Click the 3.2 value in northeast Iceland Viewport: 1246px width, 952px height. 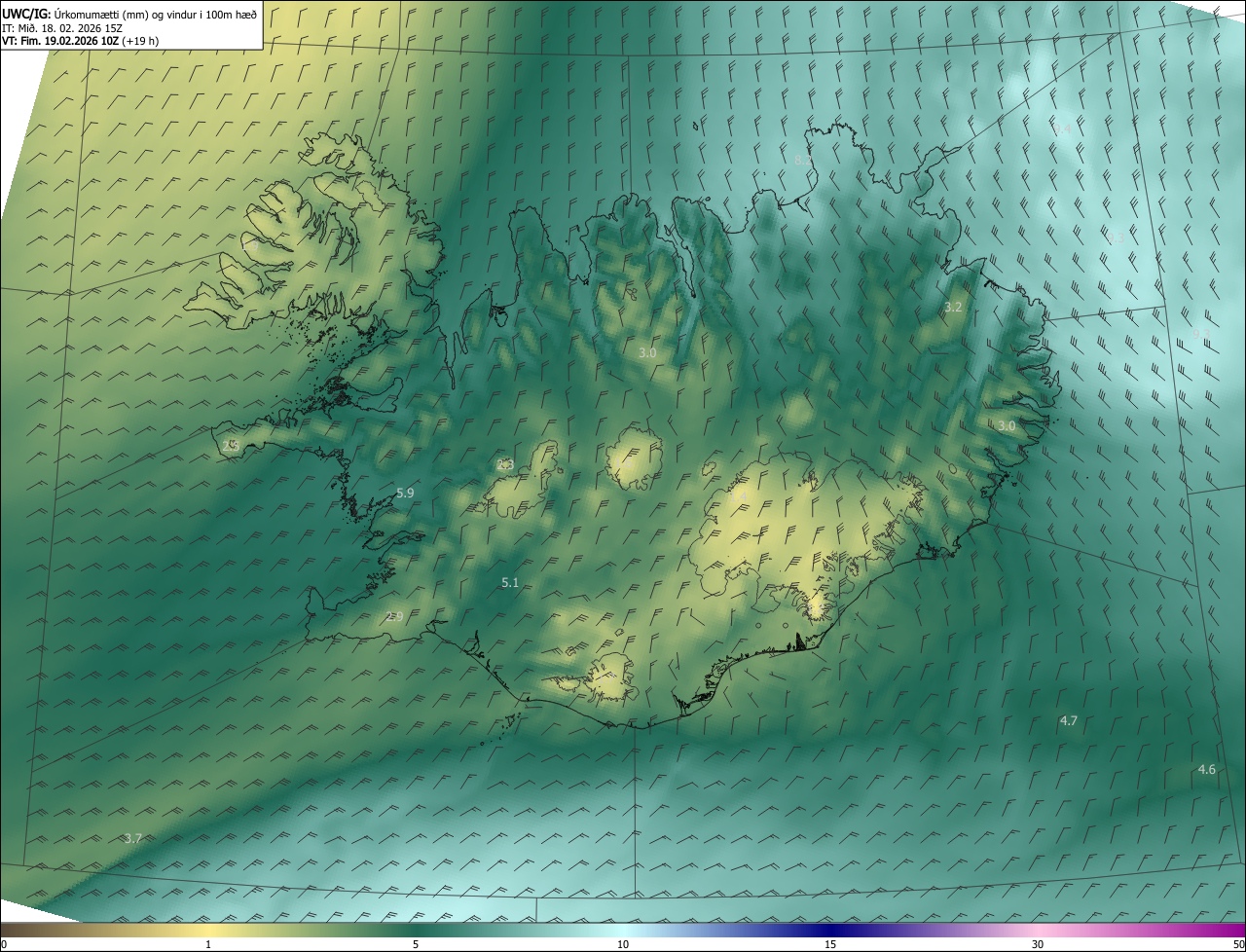pos(953,307)
